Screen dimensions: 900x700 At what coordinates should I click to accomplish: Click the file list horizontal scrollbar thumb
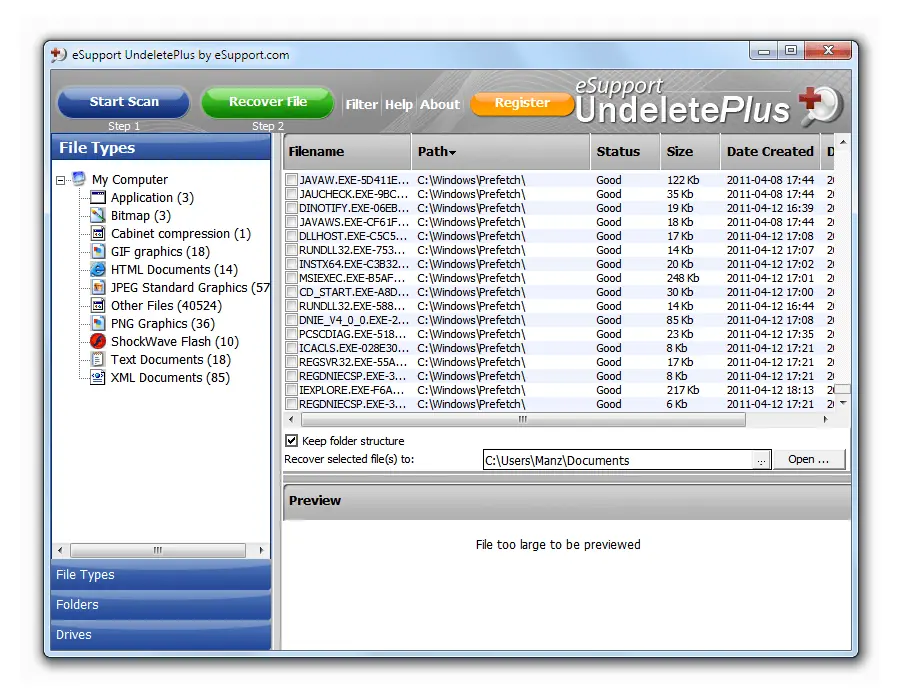522,419
